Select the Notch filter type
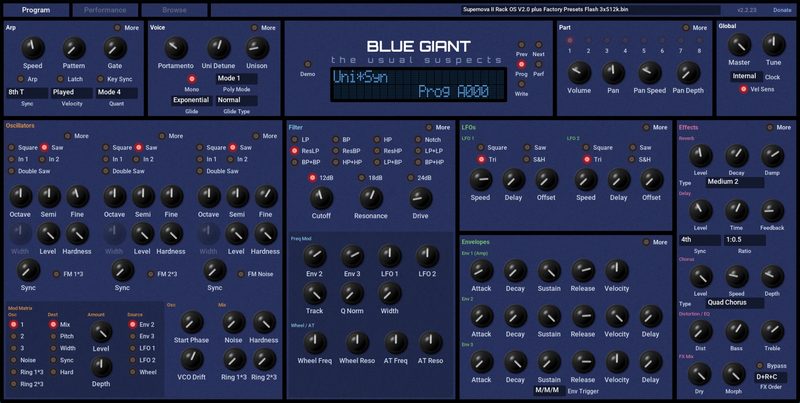 coord(418,139)
